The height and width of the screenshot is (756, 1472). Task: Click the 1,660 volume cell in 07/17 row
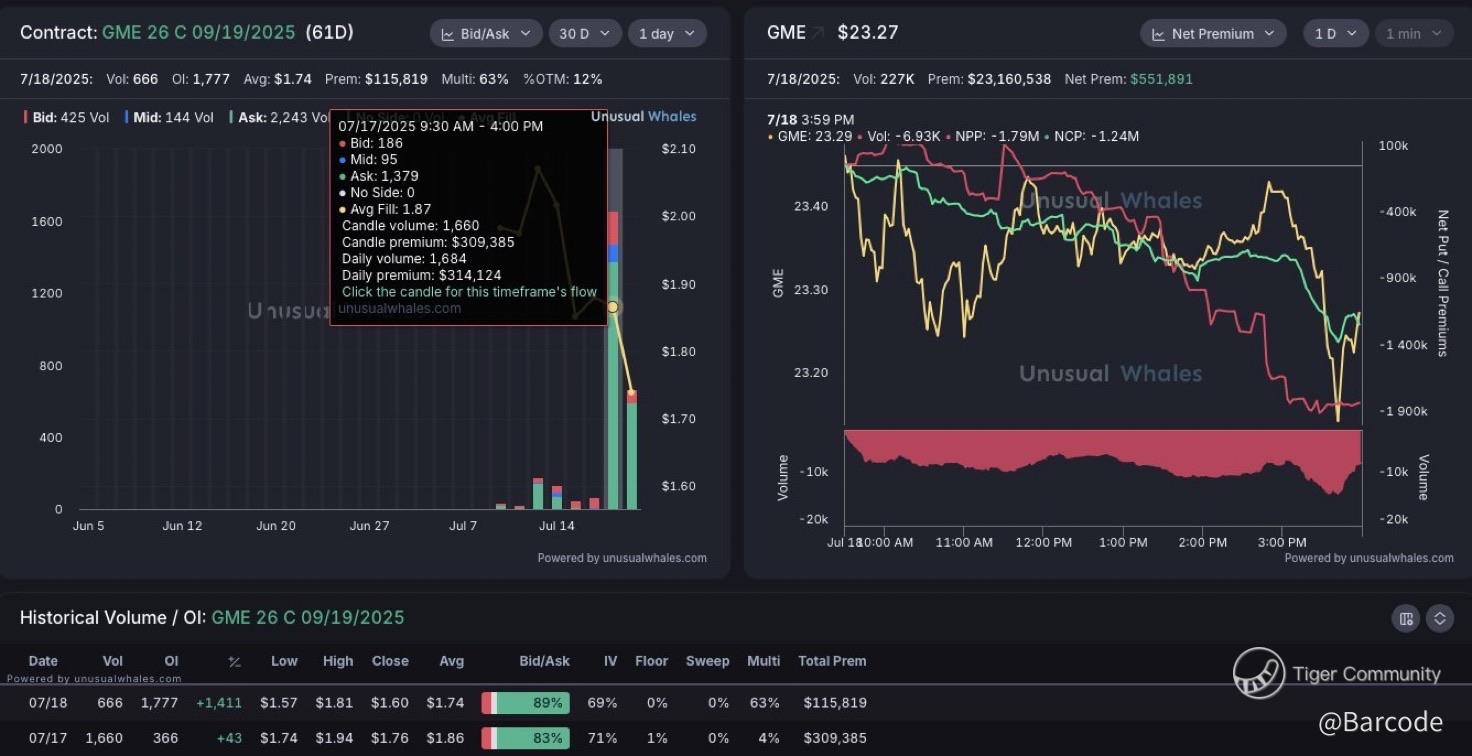104,739
